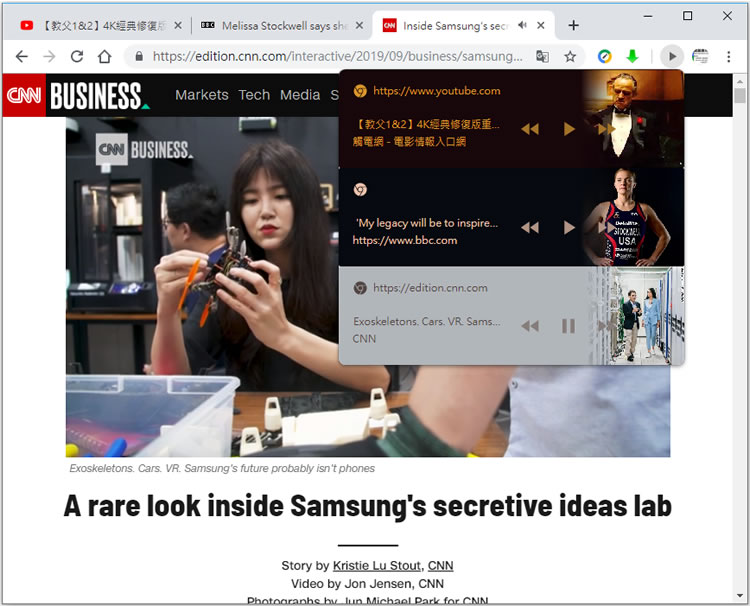Viewport: 750px width, 606px height.
Task: Open the Markets section on CNN Business
Action: 202,95
